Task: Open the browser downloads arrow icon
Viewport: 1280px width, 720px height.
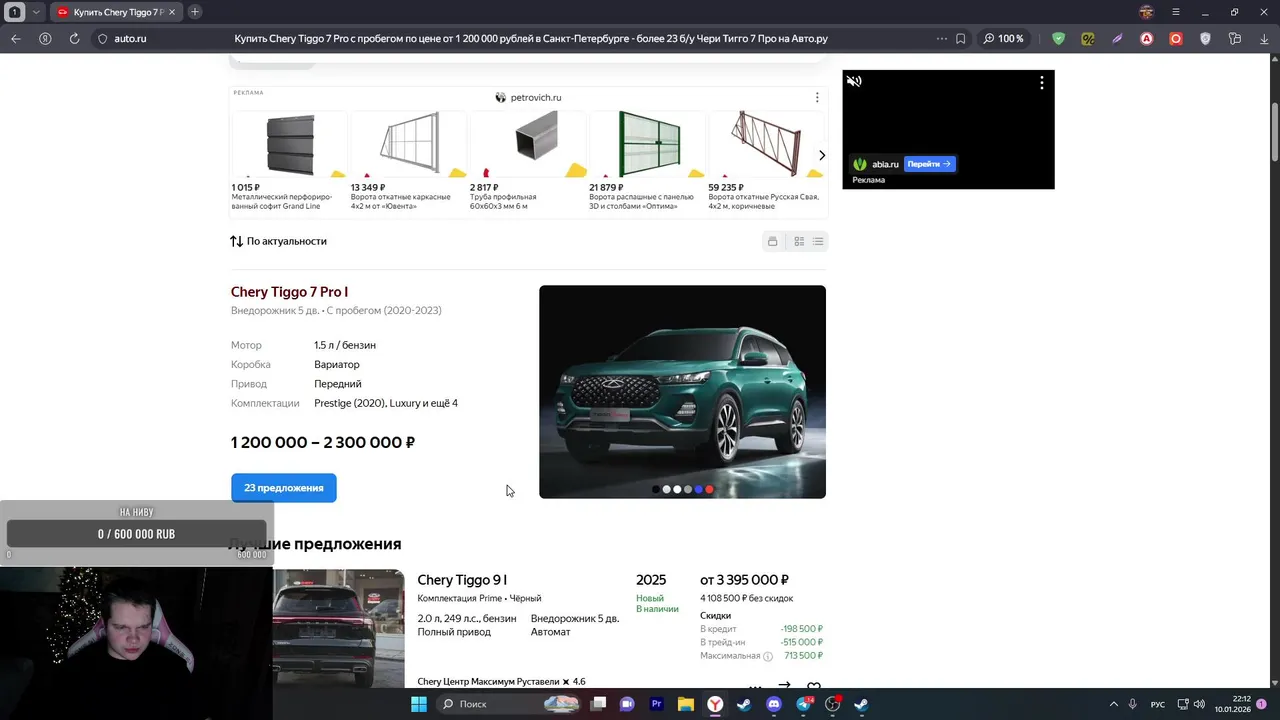Action: 1264,39
